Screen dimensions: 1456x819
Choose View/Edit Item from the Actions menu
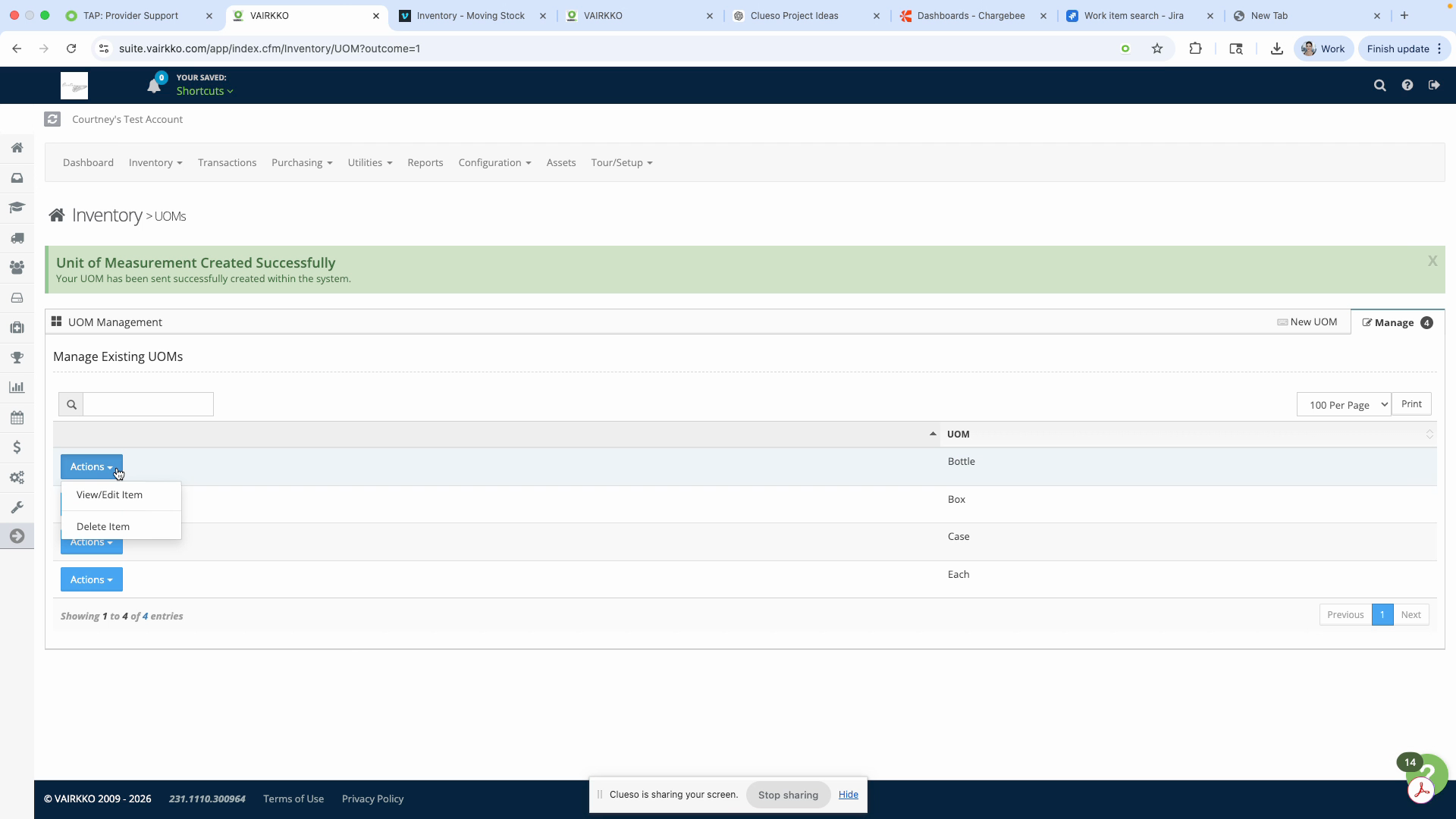pyautogui.click(x=109, y=494)
